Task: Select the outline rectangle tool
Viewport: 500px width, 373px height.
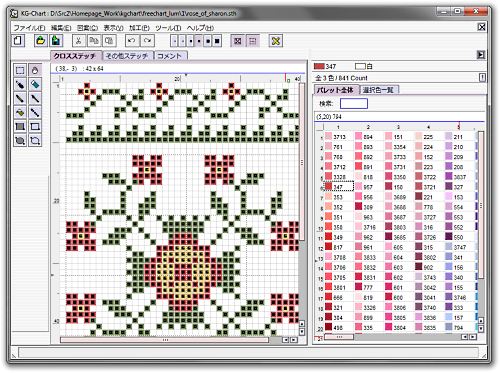Action: (x=35, y=126)
